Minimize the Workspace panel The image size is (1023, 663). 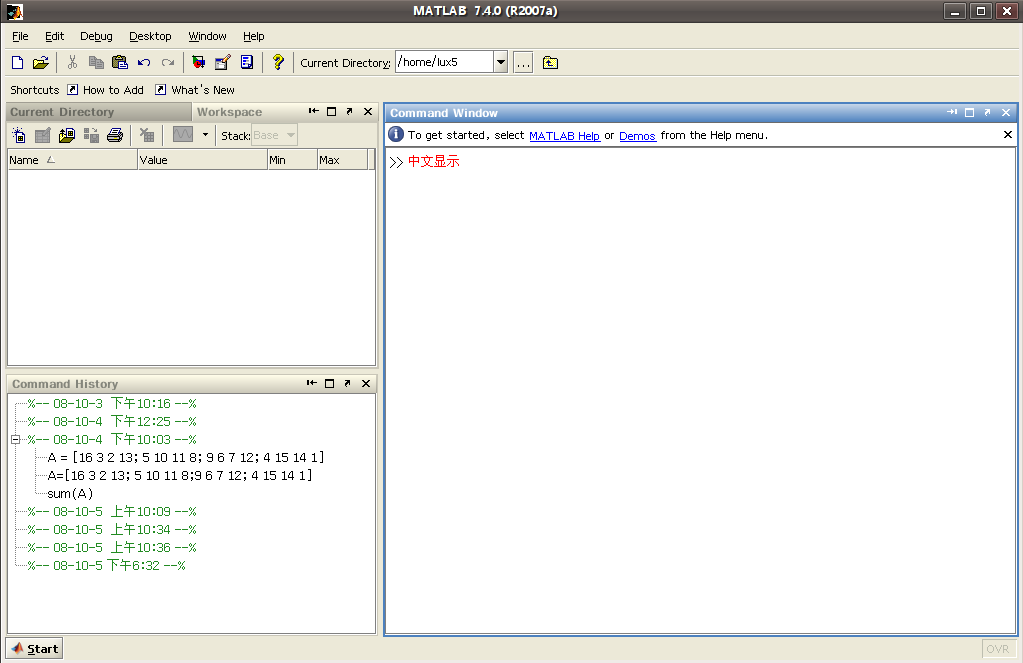click(x=313, y=112)
